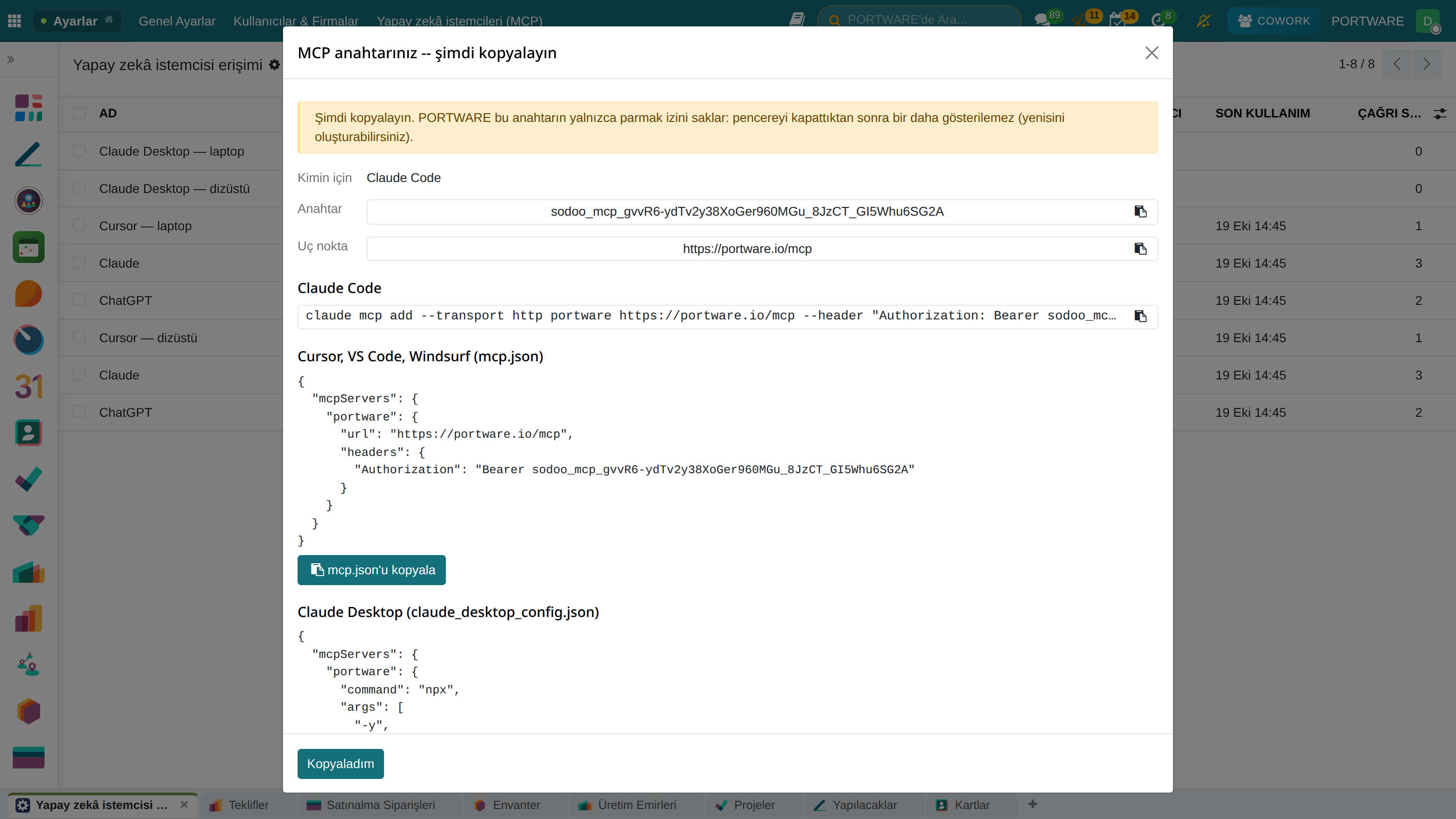Viewport: 1456px width, 819px height.
Task: Click the mcp.json'u kopyala button
Action: click(x=371, y=570)
